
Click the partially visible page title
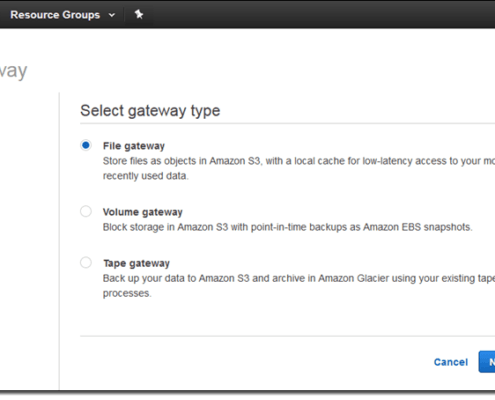click(13, 71)
